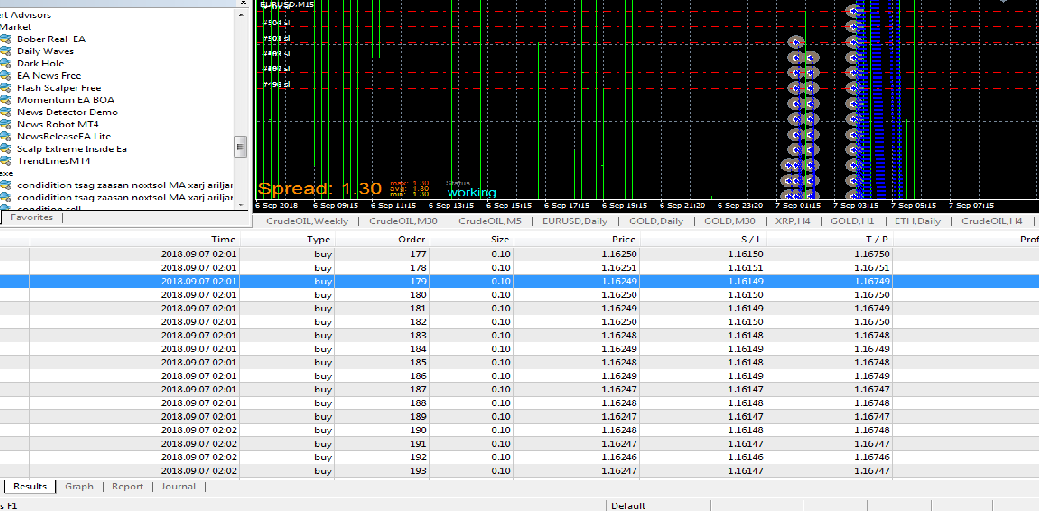Select the Bober Real EA advisor icon

click(6, 39)
